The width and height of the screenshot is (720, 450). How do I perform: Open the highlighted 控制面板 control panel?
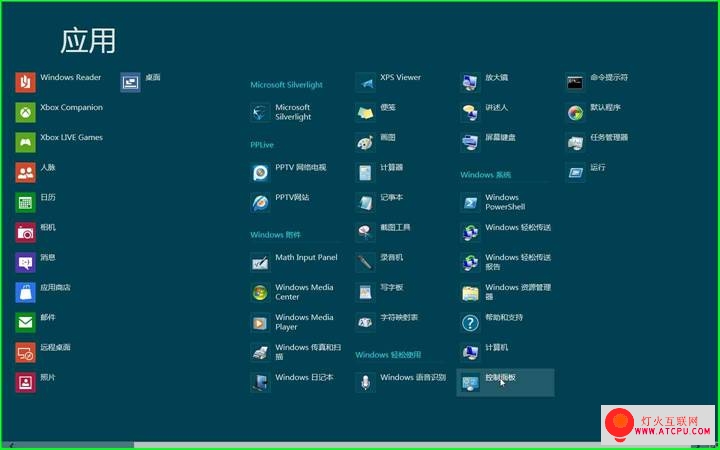pos(506,382)
